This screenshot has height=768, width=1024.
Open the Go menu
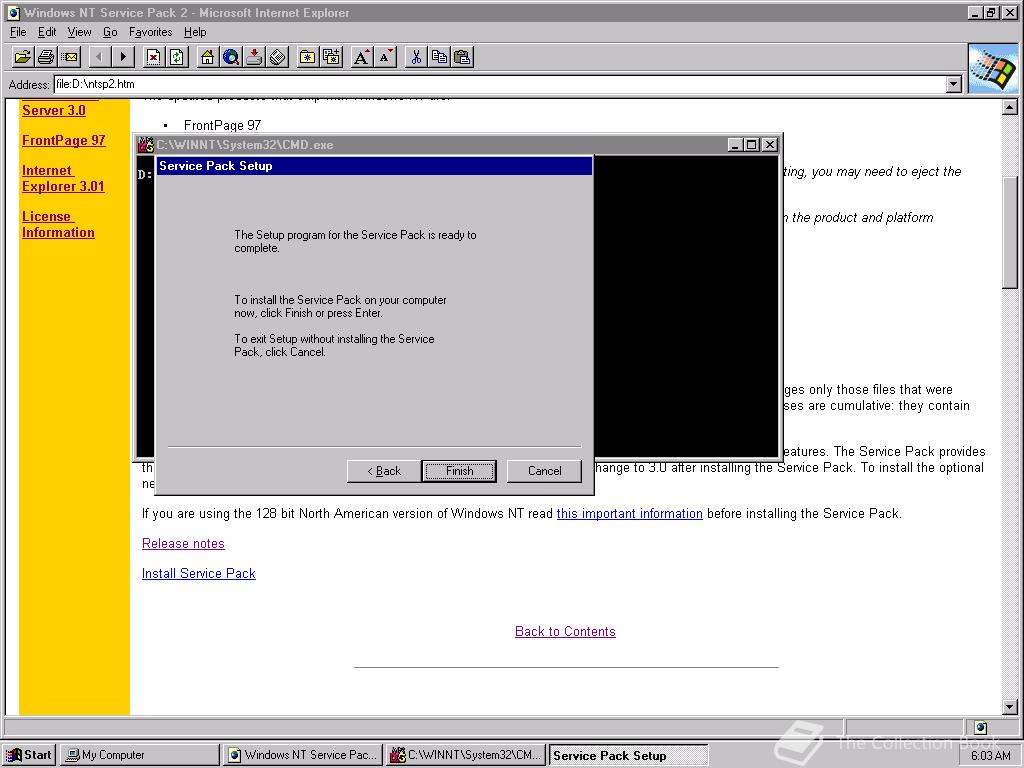(110, 32)
